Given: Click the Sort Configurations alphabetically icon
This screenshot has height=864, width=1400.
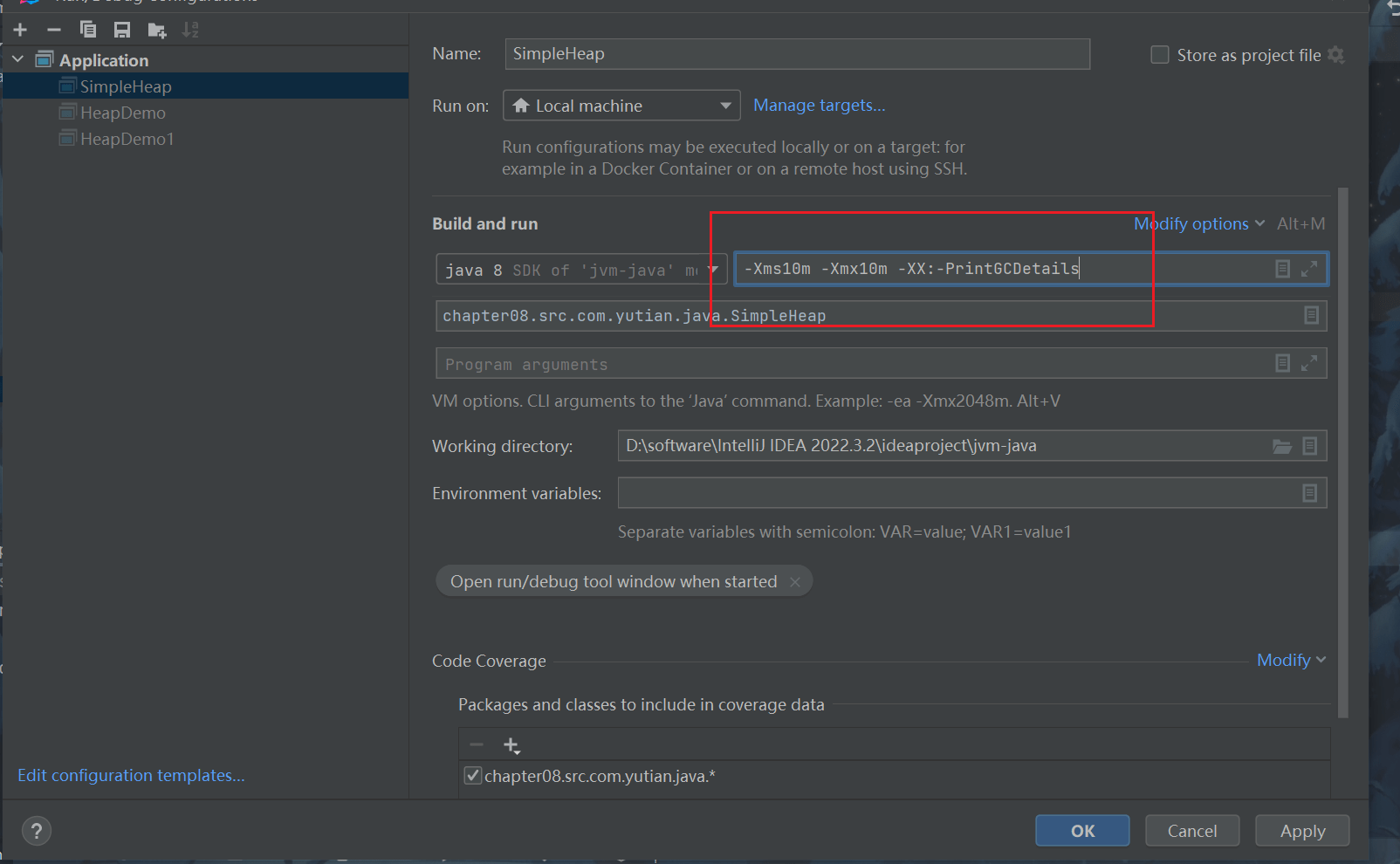Looking at the screenshot, I should (190, 31).
